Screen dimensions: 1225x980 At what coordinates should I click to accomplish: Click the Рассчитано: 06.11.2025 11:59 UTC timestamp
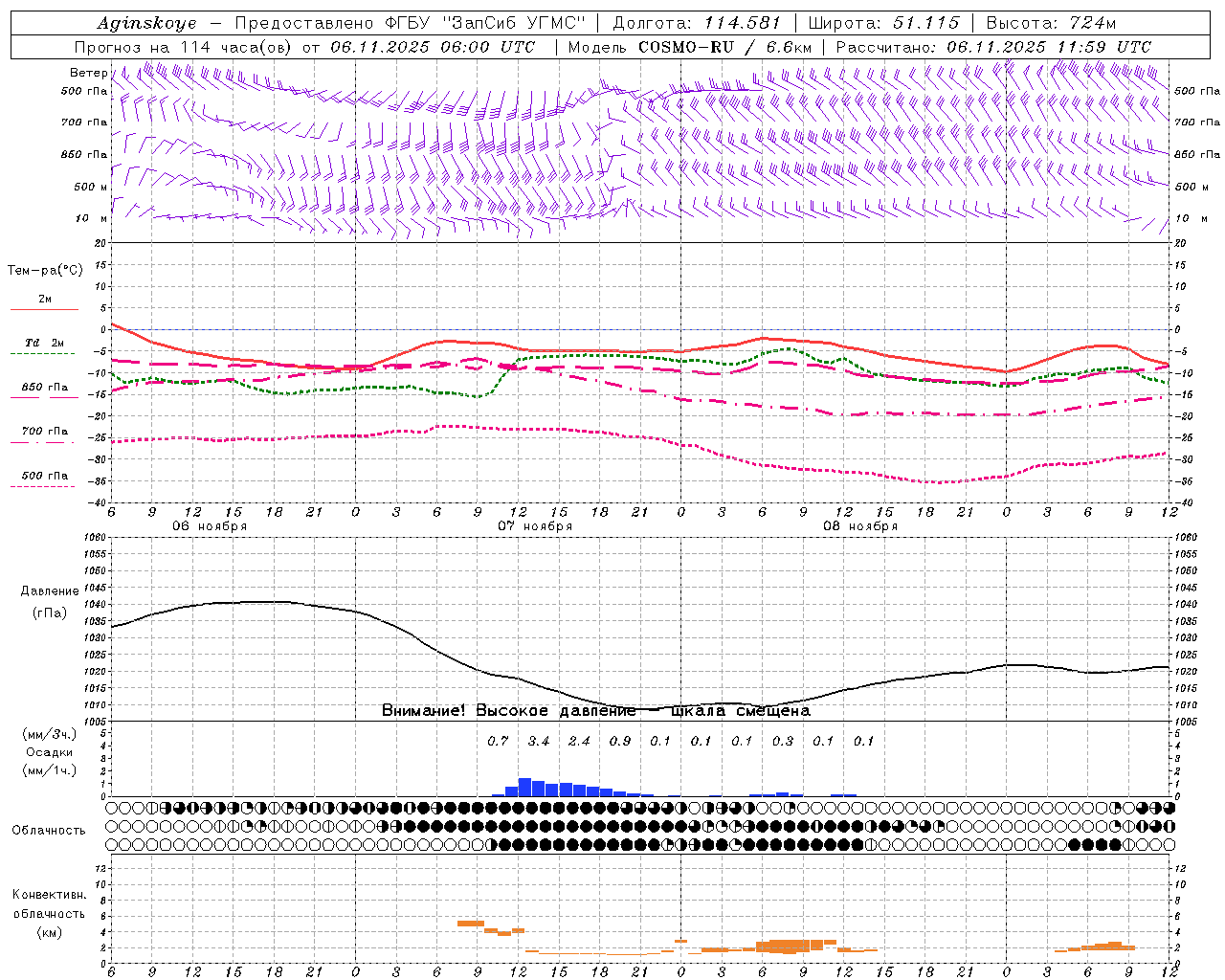[x=993, y=47]
